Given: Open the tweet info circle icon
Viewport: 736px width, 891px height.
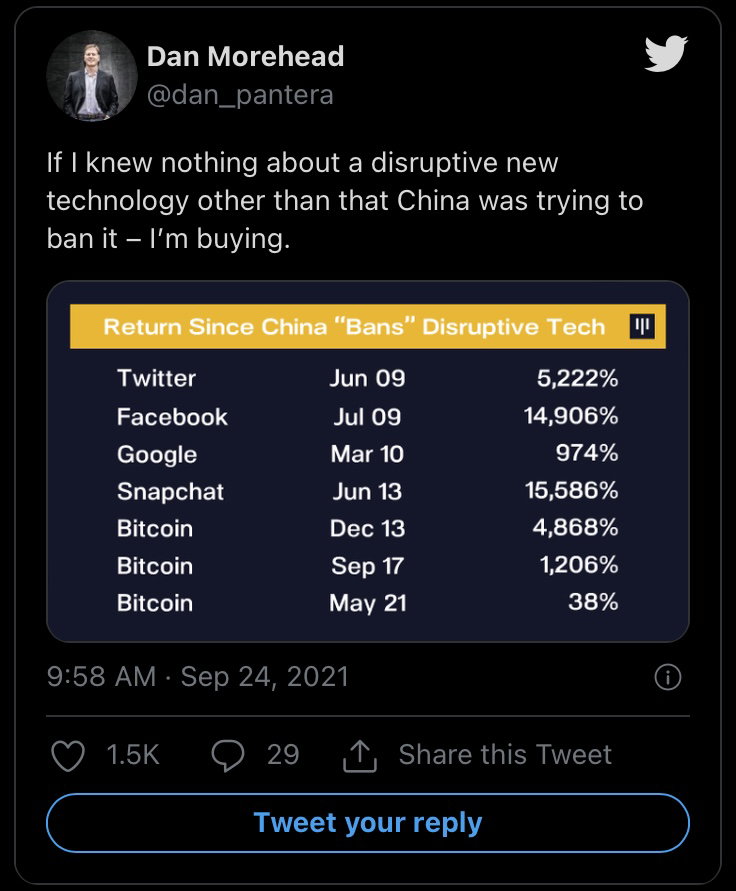Looking at the screenshot, I should coord(668,677).
